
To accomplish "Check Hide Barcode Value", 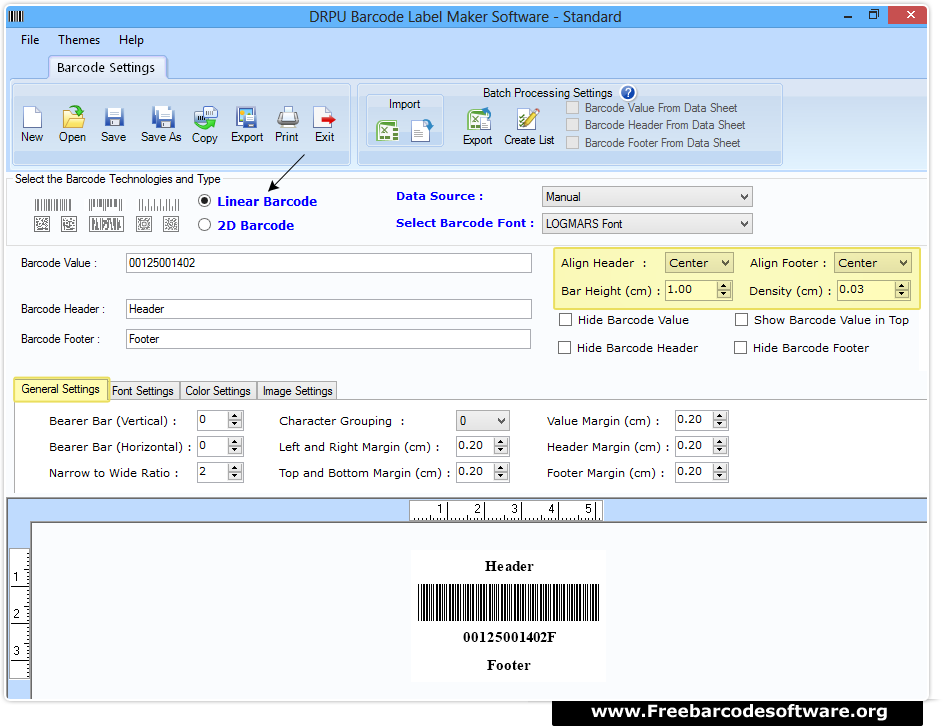I will (x=565, y=320).
